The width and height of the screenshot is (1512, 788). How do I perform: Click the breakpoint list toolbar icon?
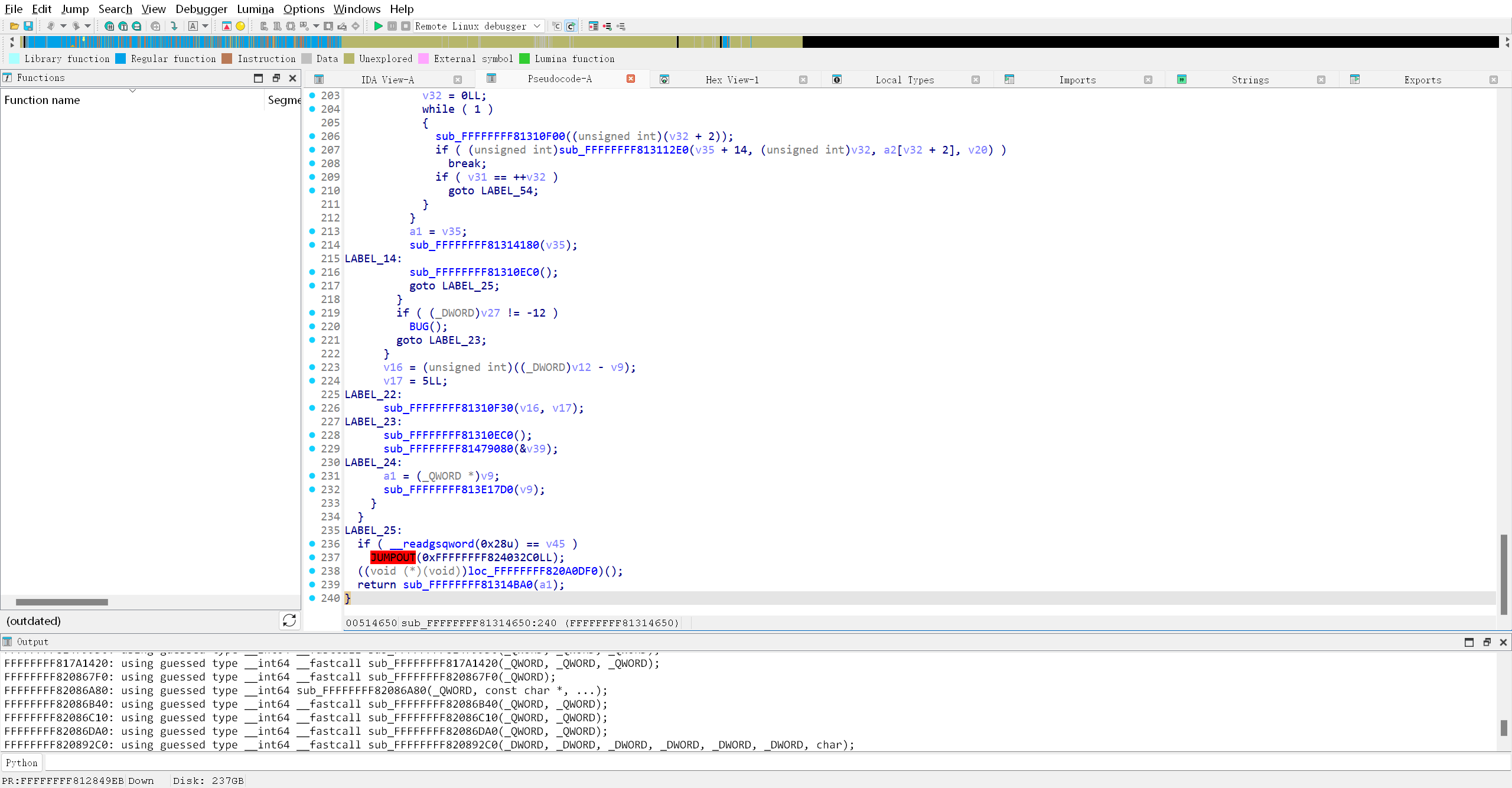pos(593,26)
